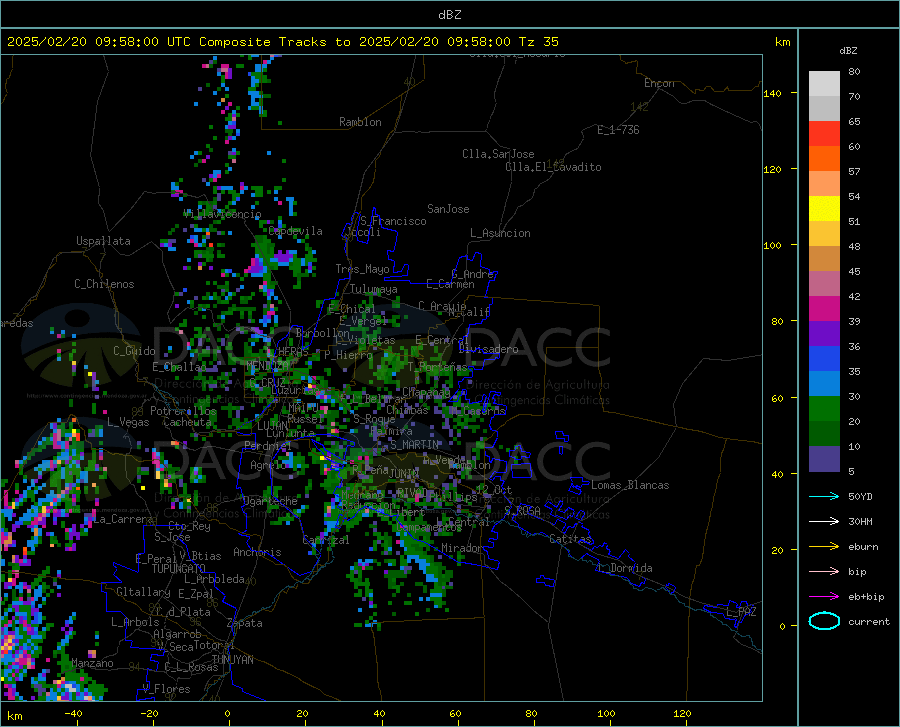Click the Lomas_Blancas map label
900x727 pixels.
tap(630, 485)
